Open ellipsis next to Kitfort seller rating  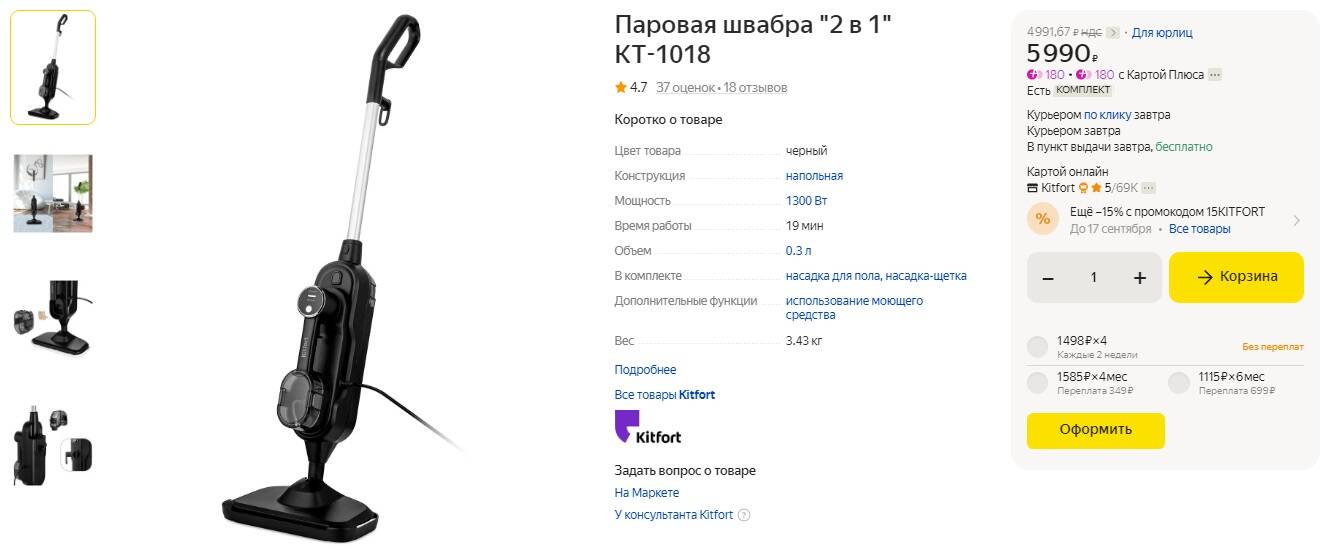[x=1149, y=188]
